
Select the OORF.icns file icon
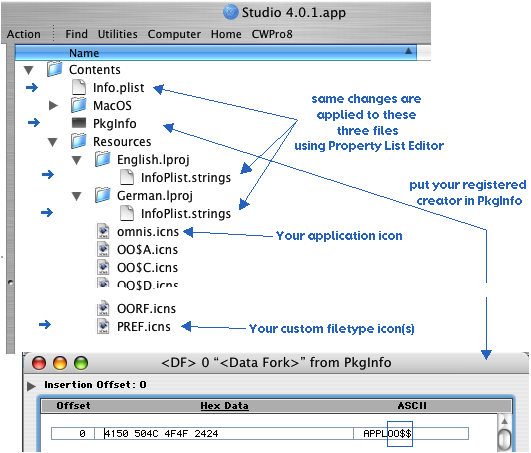(x=103, y=308)
